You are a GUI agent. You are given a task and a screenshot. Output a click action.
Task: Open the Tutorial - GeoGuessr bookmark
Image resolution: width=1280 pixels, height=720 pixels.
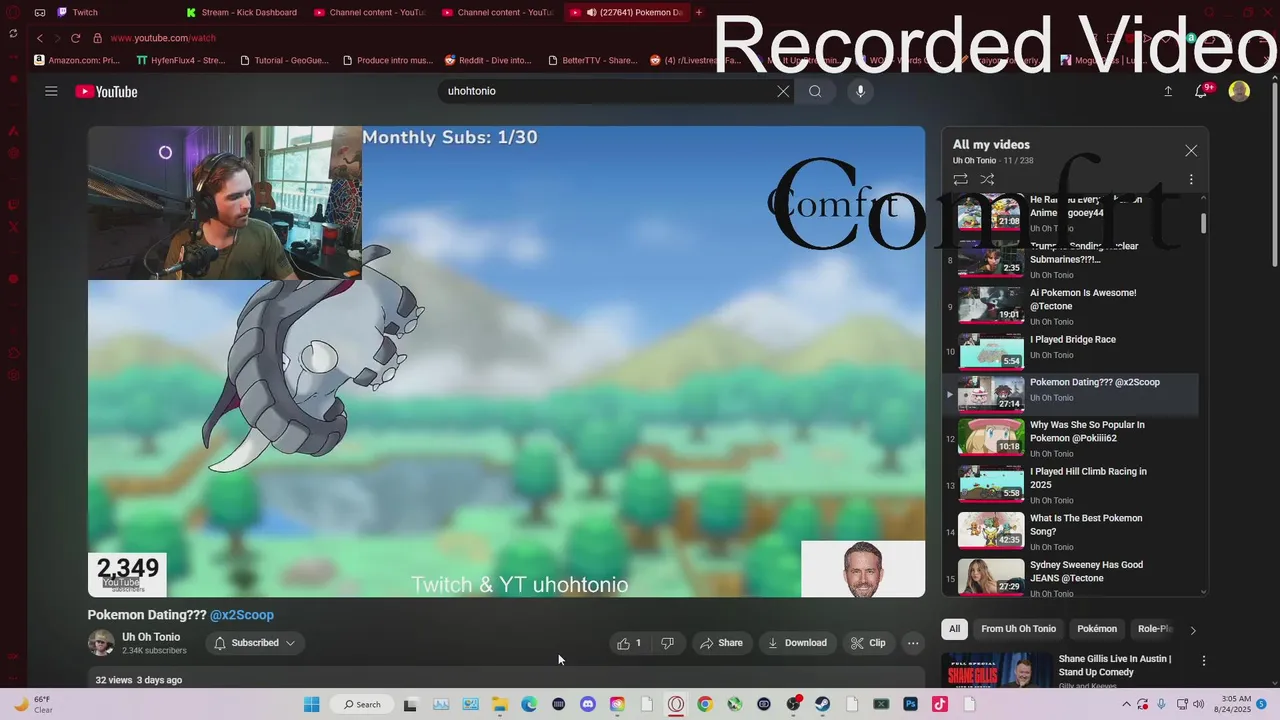click(x=285, y=60)
